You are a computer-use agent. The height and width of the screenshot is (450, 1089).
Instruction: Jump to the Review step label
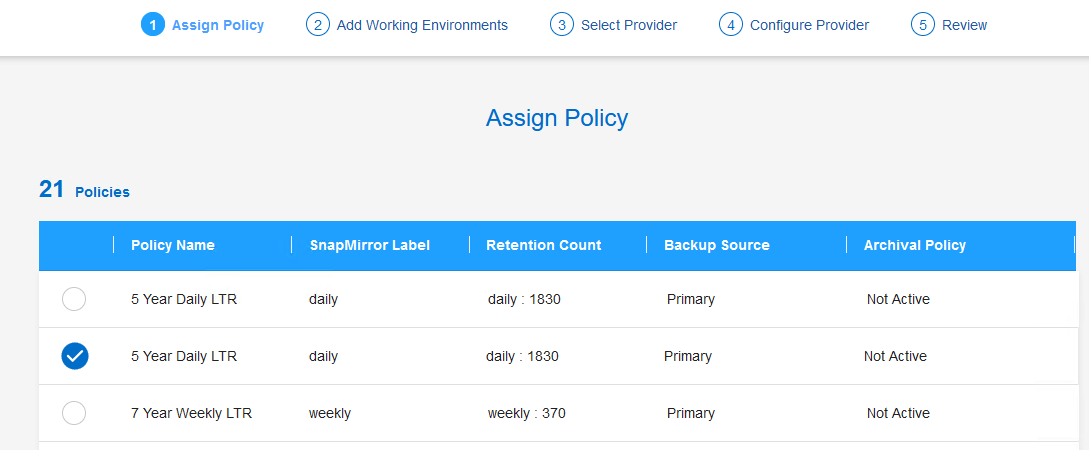click(964, 25)
